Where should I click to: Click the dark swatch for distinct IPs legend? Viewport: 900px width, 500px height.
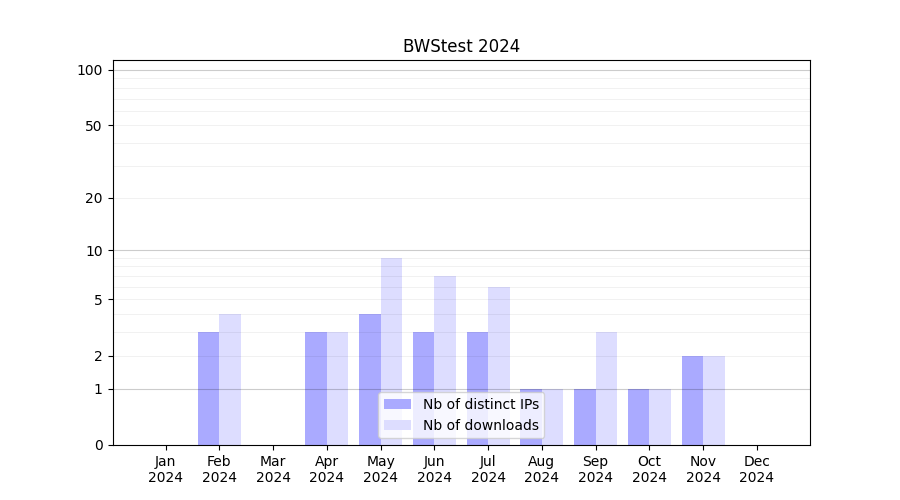[x=397, y=404]
